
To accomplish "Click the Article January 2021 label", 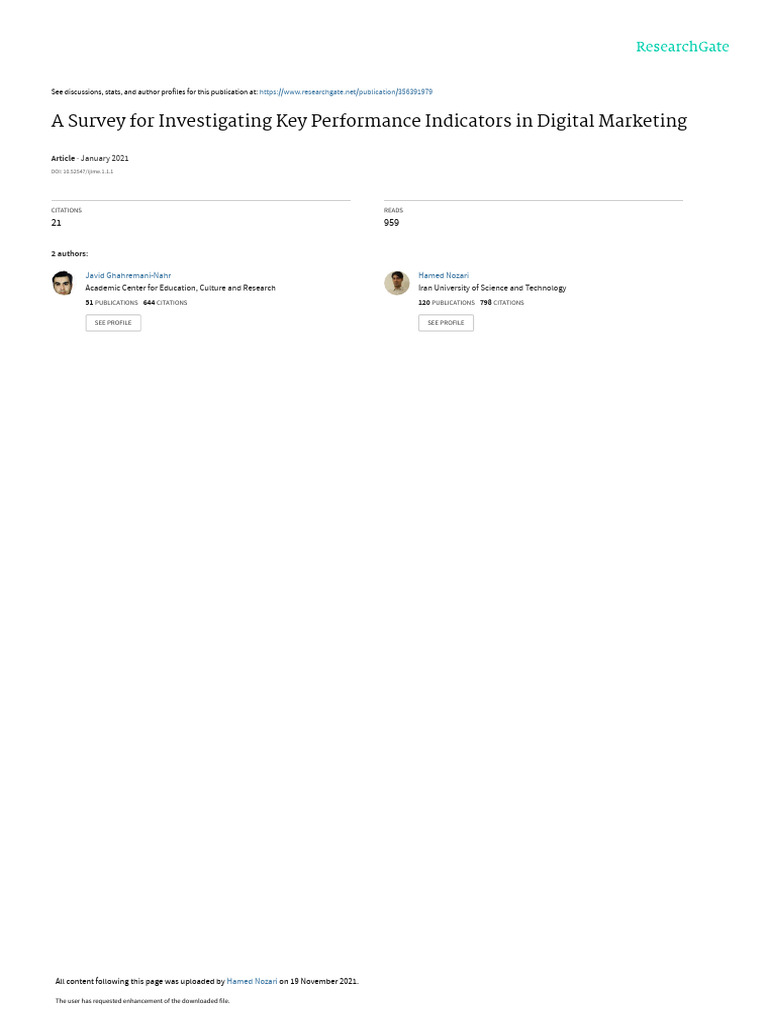I will (90, 159).
